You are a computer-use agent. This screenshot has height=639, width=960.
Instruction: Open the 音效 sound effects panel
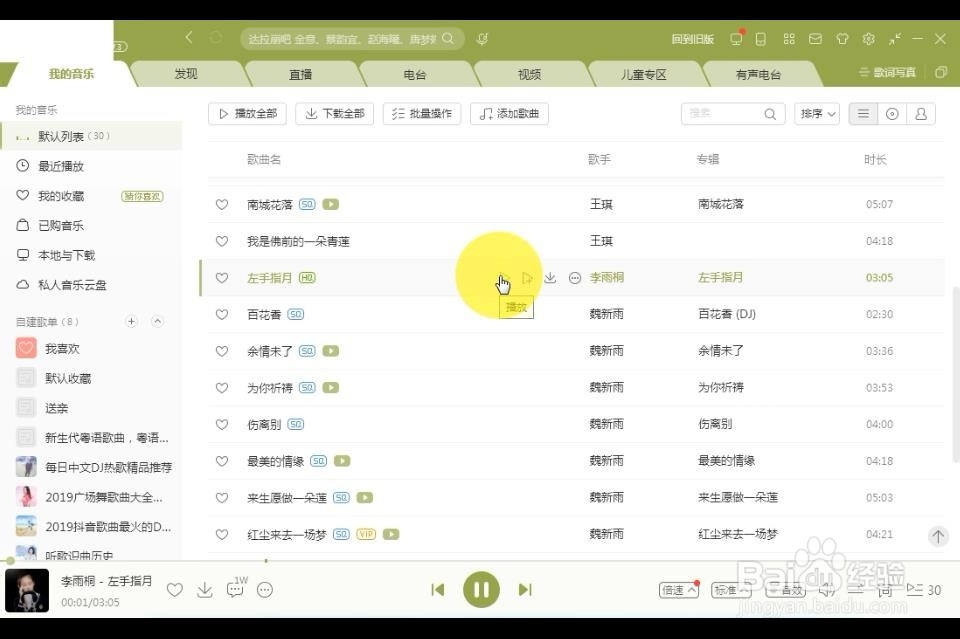click(x=786, y=590)
